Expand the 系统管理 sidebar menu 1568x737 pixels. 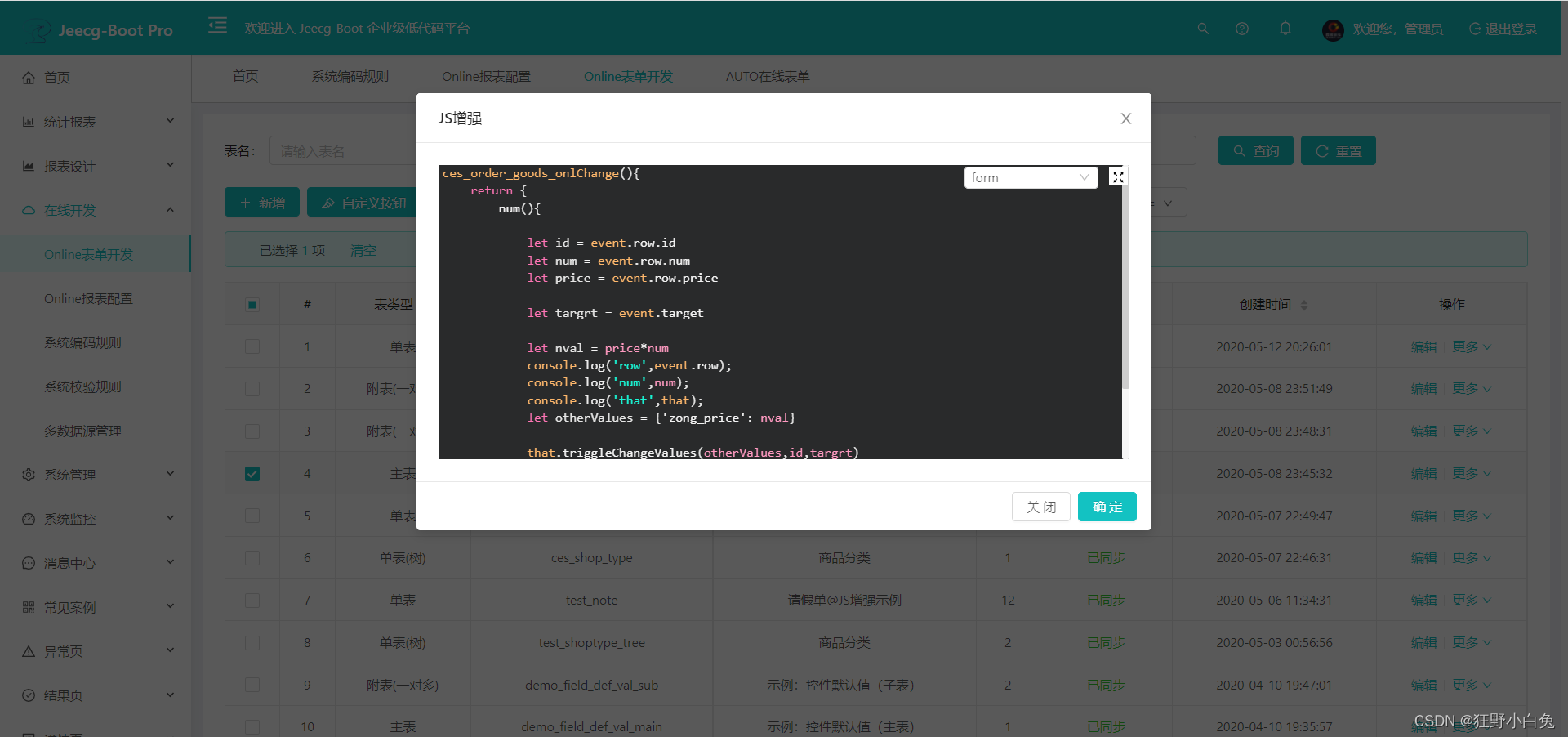pyautogui.click(x=96, y=475)
